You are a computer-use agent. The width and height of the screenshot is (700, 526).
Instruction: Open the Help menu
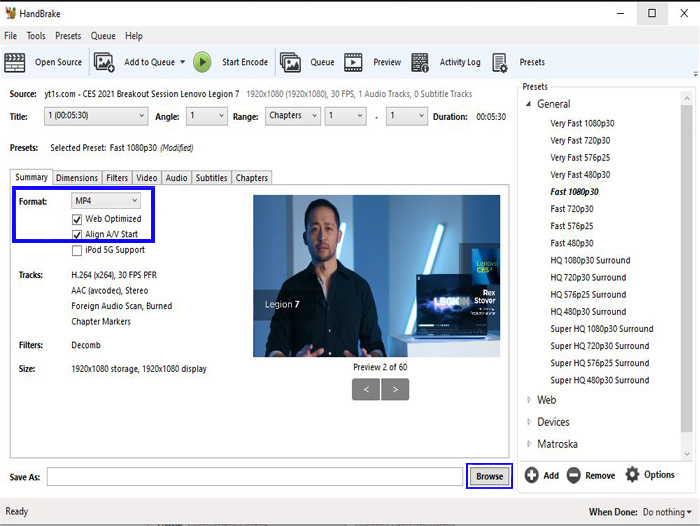pyautogui.click(x=134, y=36)
